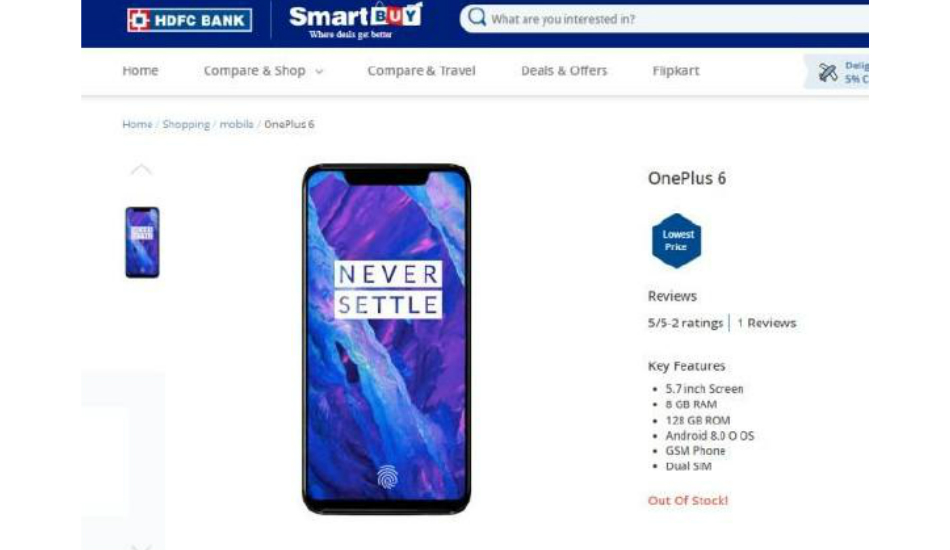Click the 5/5-2 ratings text

click(685, 323)
